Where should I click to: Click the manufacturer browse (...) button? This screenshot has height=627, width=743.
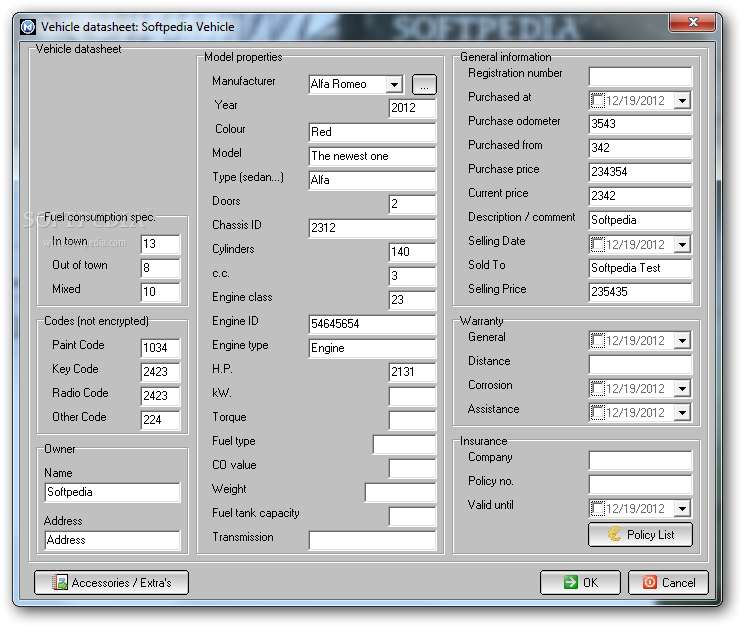pyautogui.click(x=424, y=85)
